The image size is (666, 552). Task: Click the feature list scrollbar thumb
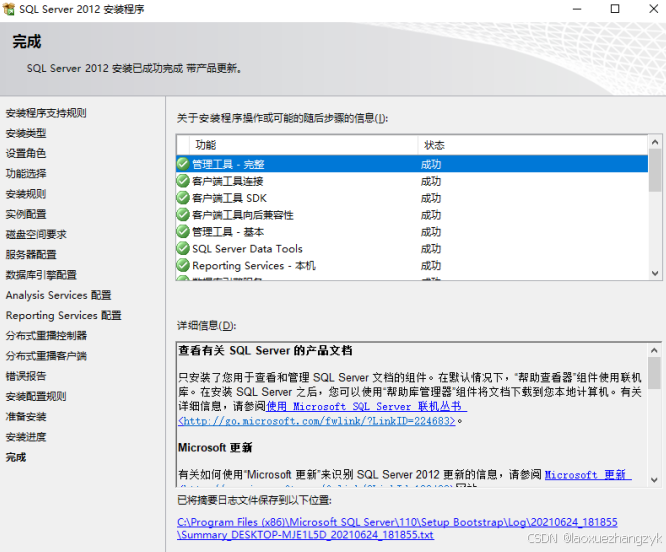click(x=655, y=170)
